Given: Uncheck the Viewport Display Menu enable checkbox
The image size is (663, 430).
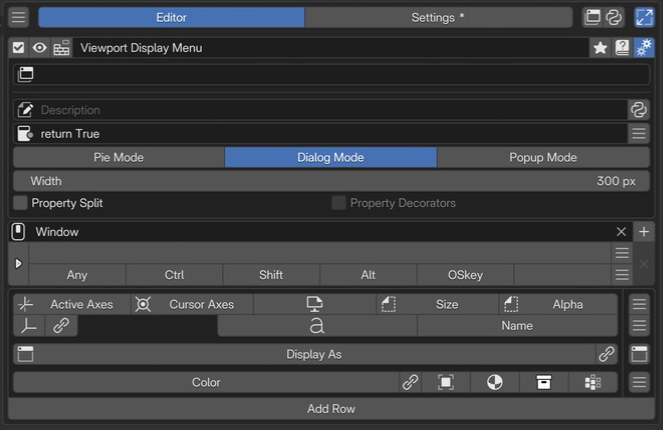Looking at the screenshot, I should click(x=18, y=48).
